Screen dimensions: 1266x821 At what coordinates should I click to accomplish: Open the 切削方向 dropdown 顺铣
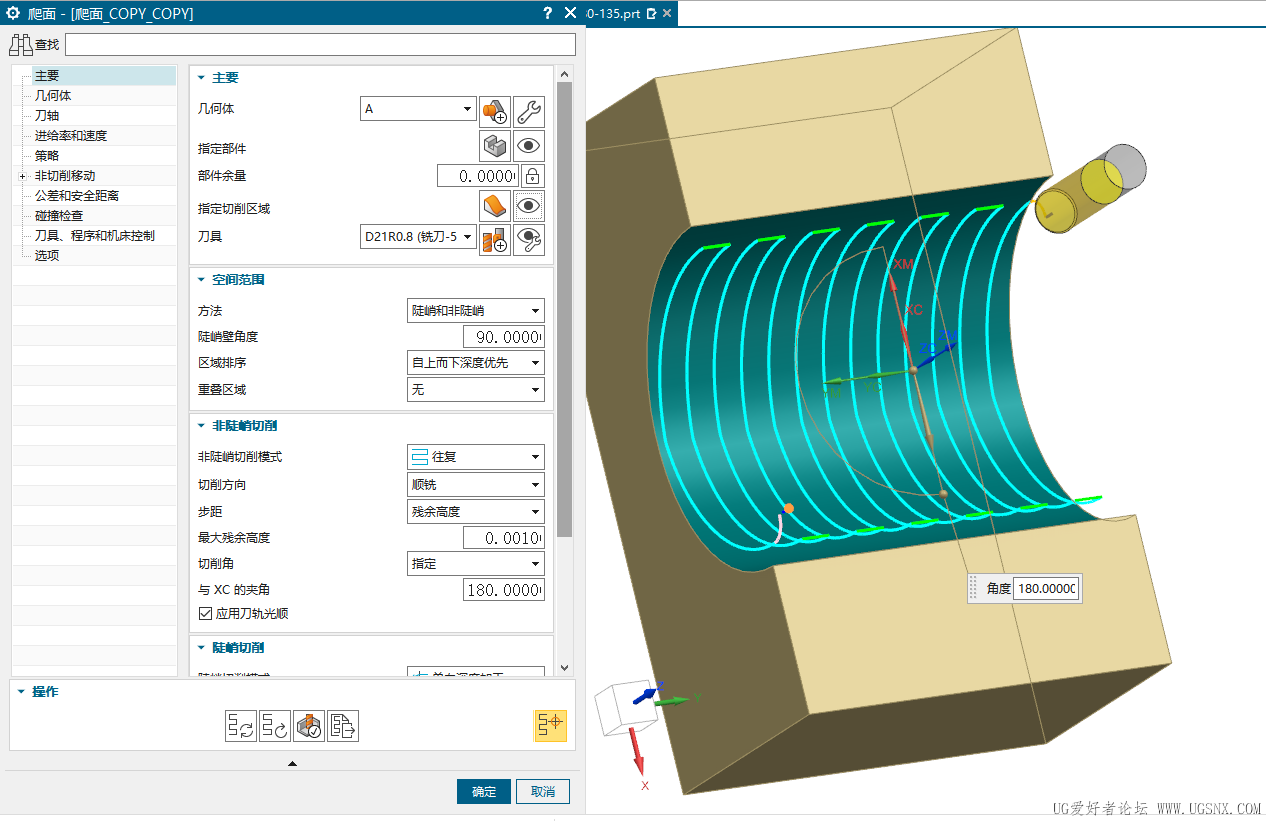(x=476, y=484)
